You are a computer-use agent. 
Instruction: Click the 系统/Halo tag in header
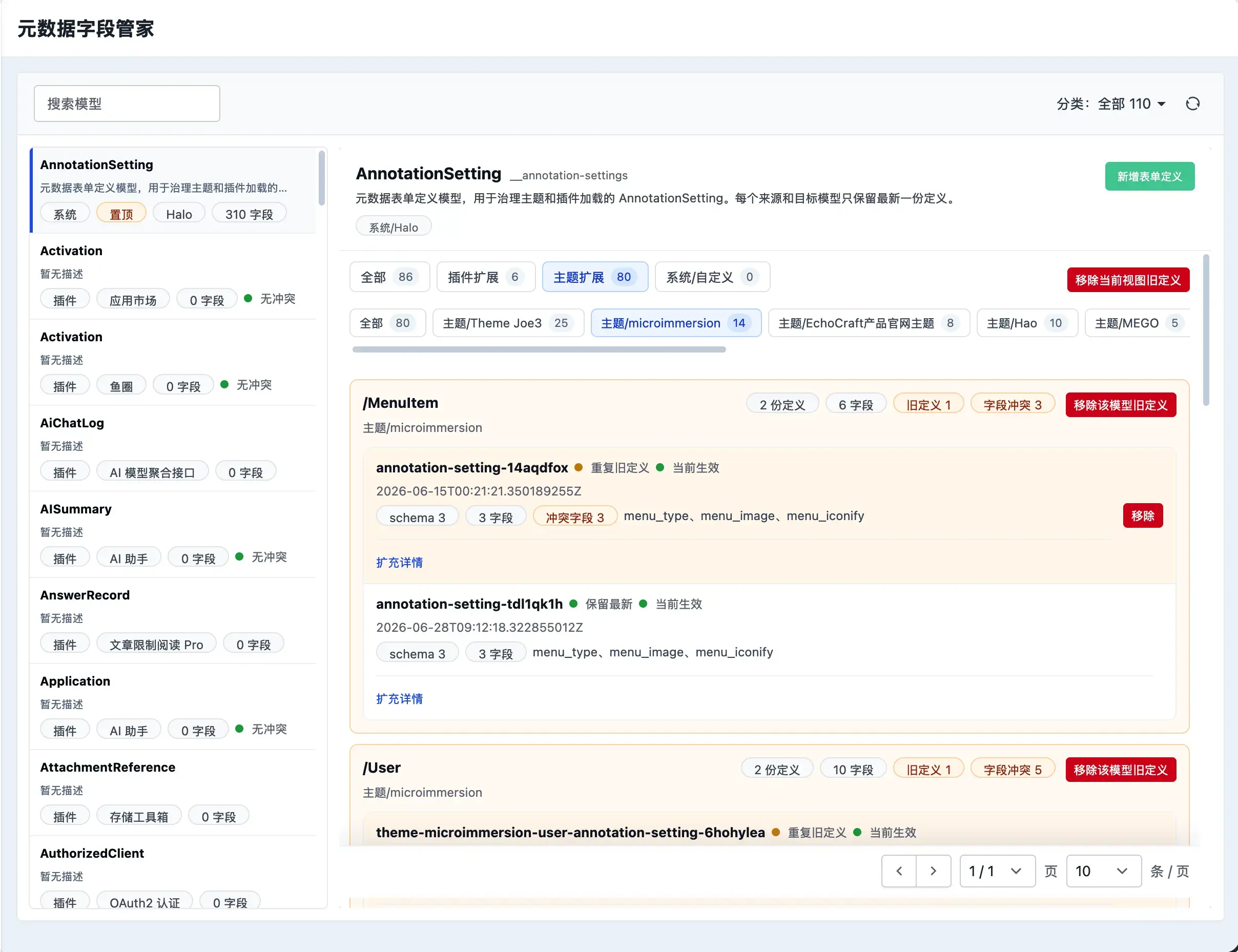(x=394, y=226)
